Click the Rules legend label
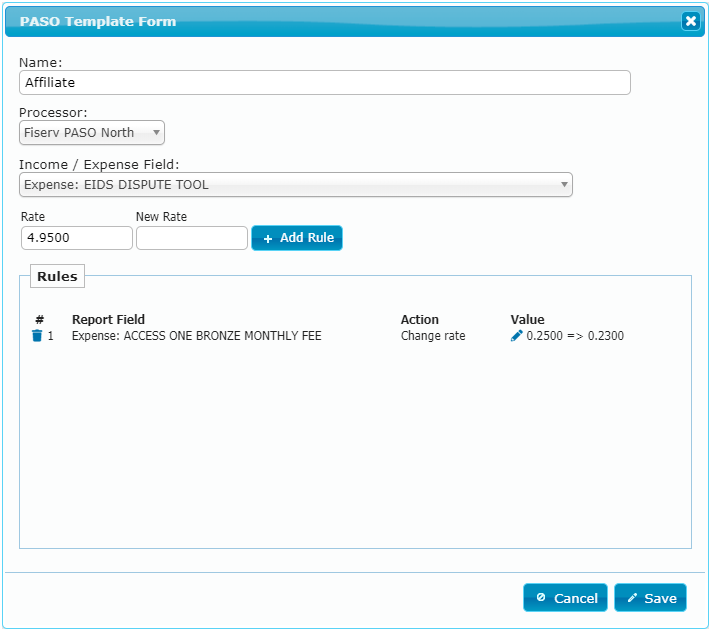Image resolution: width=710 pixels, height=632 pixels. (57, 276)
